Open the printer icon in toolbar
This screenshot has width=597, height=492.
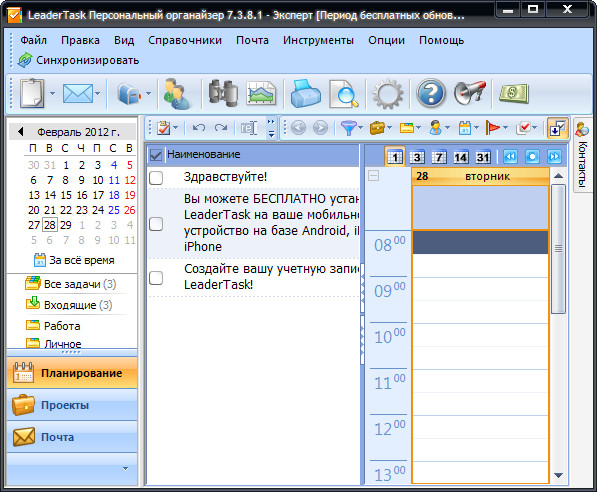click(305, 93)
